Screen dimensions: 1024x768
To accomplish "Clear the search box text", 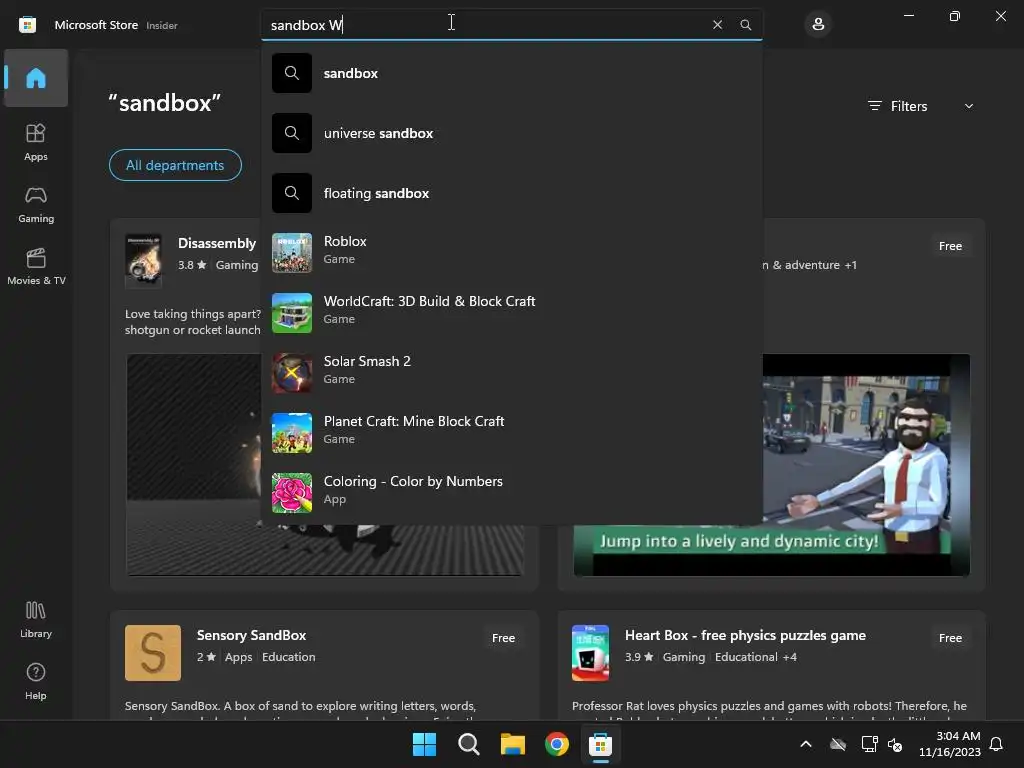I will pyautogui.click(x=717, y=25).
